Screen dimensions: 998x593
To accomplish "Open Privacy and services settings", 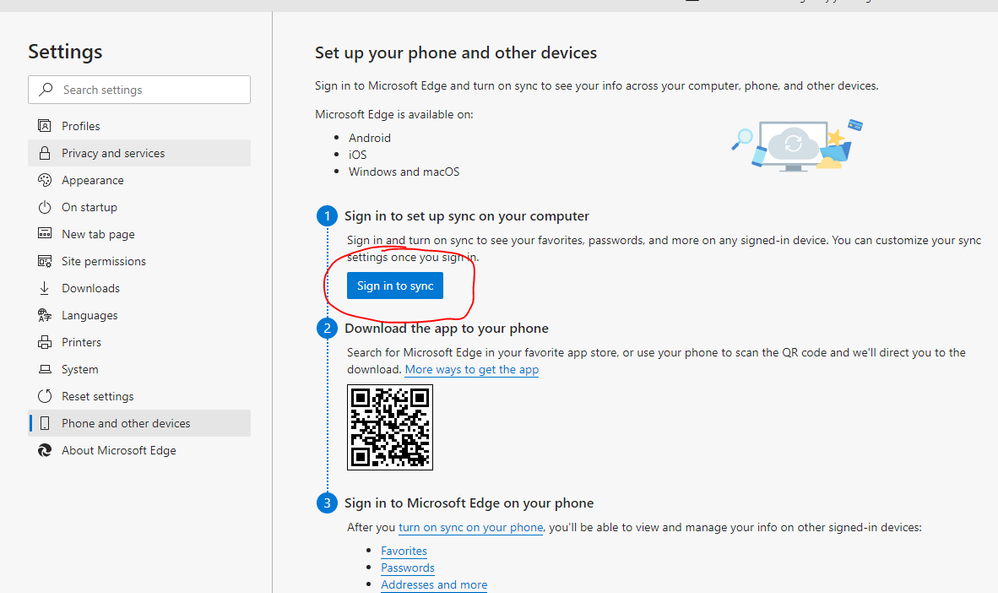I will 139,153.
